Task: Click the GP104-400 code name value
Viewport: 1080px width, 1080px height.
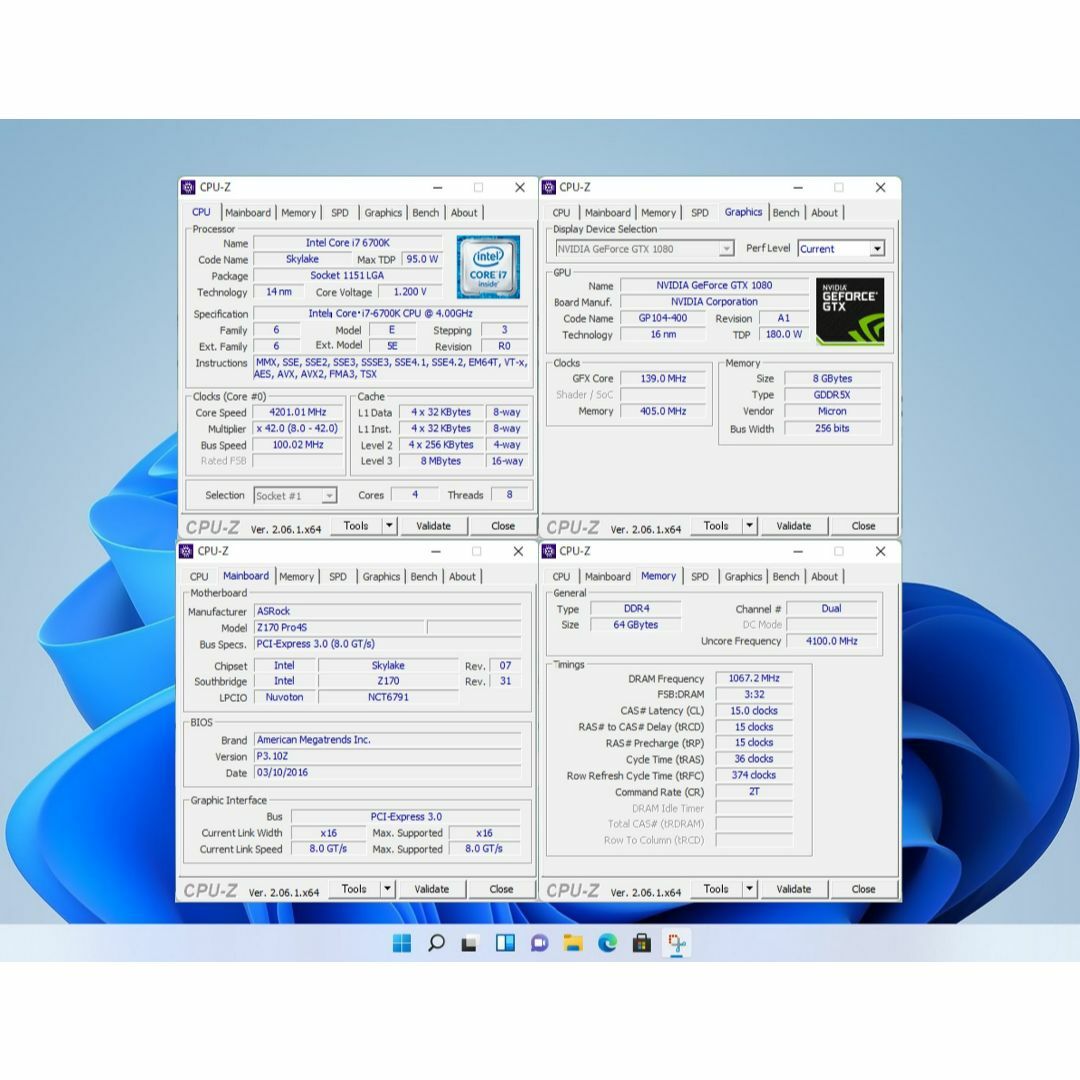Action: 663,318
